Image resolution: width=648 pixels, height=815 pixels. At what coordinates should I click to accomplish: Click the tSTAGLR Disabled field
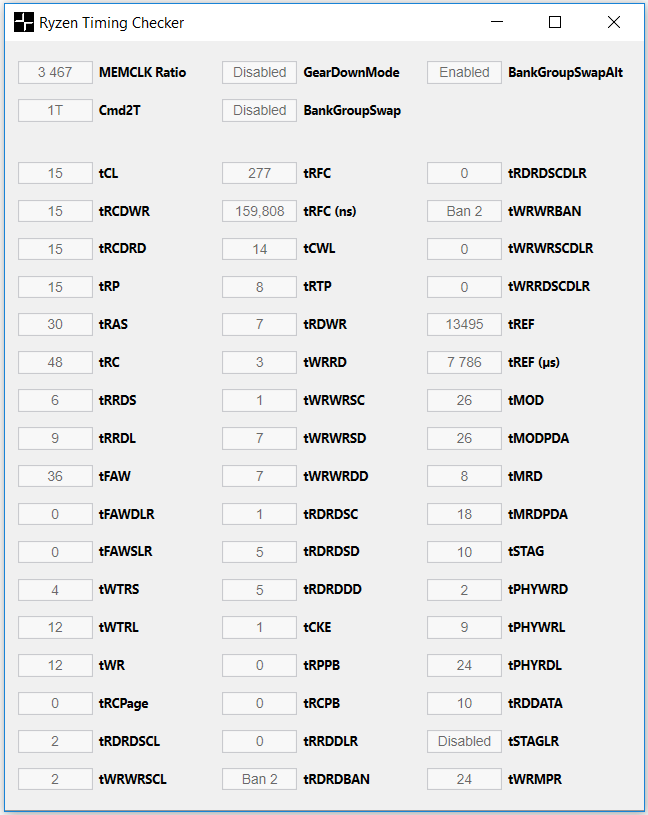(x=465, y=741)
